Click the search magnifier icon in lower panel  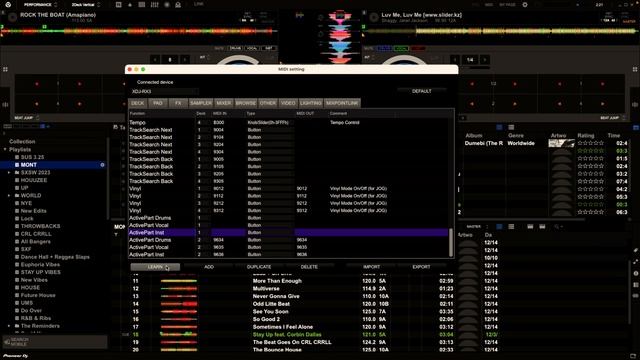click(557, 227)
